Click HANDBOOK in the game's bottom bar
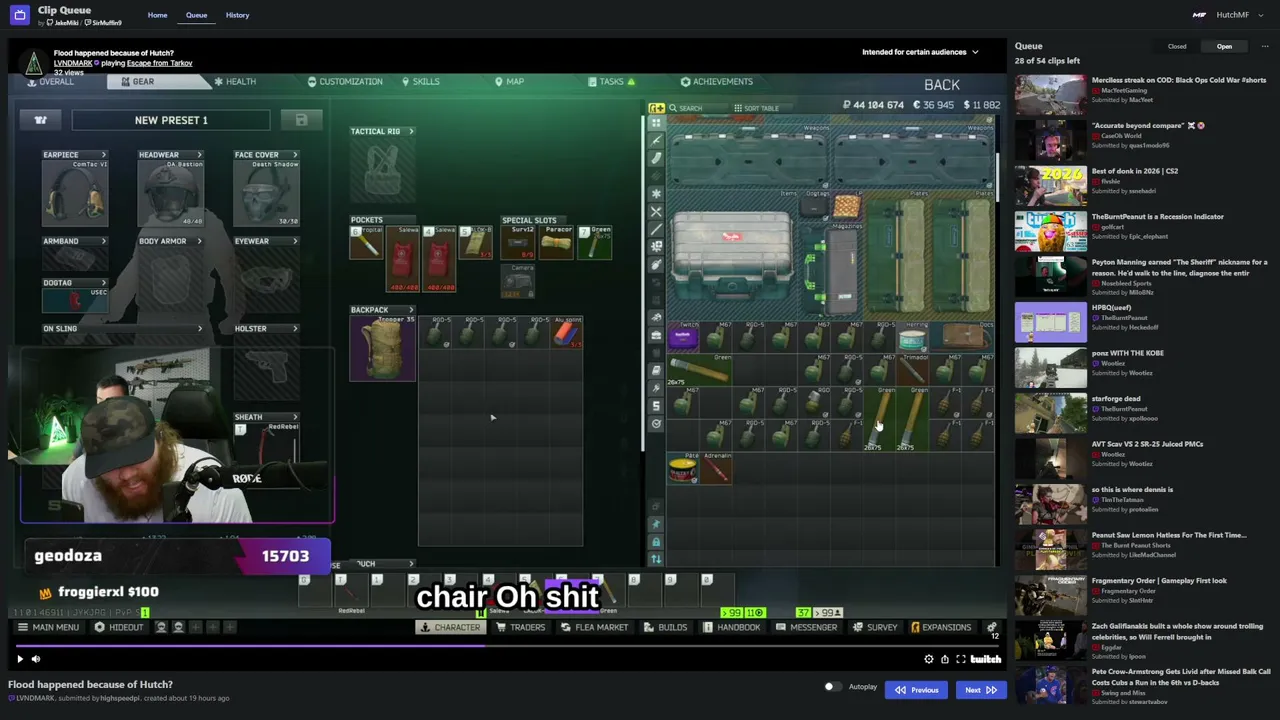The width and height of the screenshot is (1280, 720). [732, 628]
